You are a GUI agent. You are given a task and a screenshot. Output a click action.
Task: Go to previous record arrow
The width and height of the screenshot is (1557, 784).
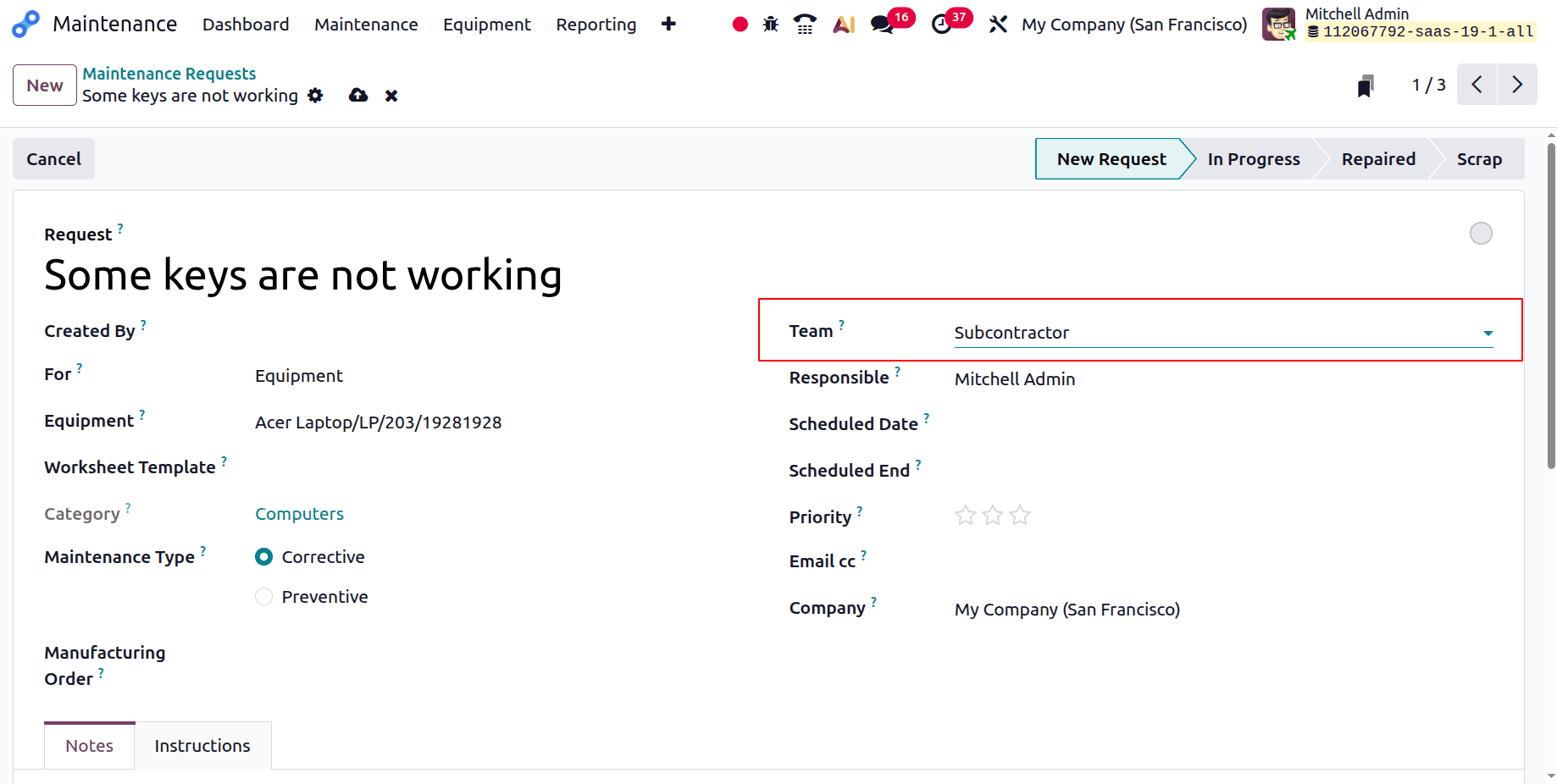[x=1477, y=85]
